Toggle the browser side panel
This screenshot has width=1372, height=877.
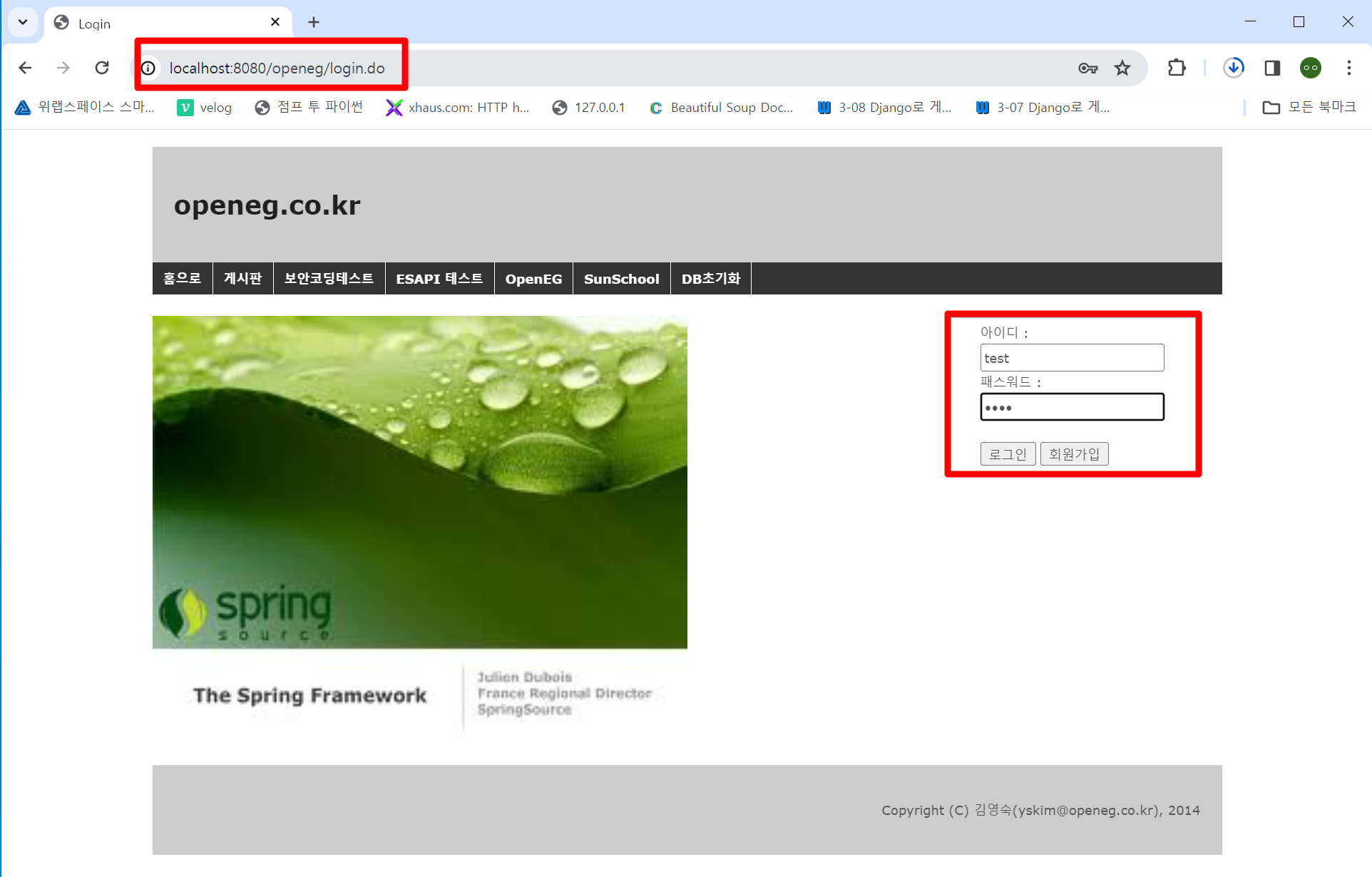(1272, 68)
